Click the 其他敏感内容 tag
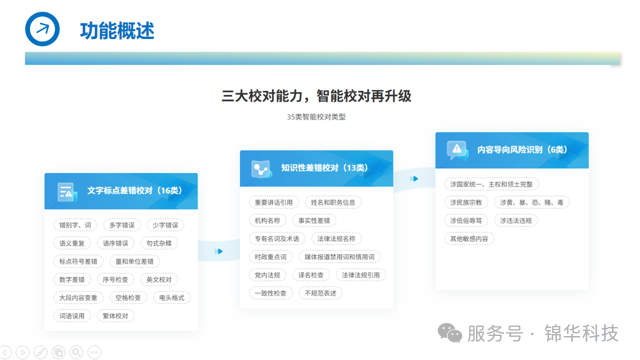Viewport: 640px width, 360px height. click(x=469, y=238)
